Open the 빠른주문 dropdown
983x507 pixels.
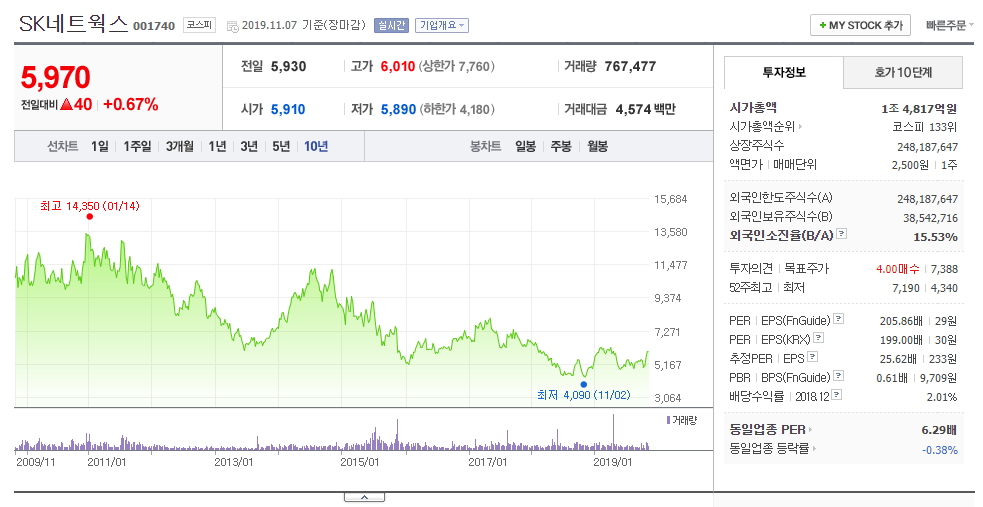pos(950,26)
